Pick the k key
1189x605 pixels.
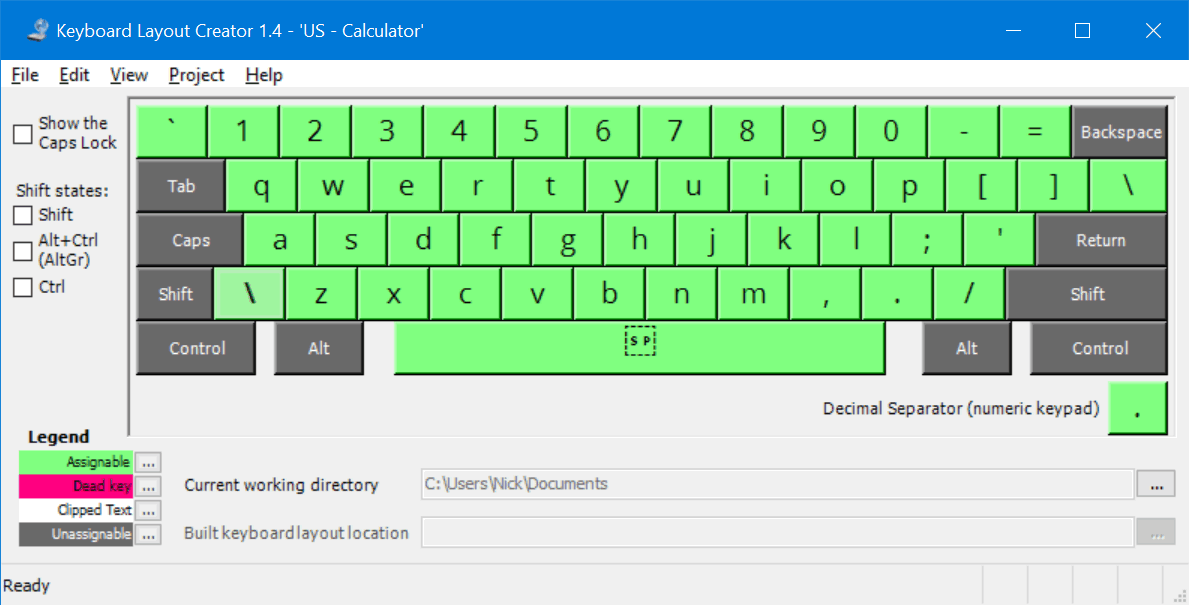[783, 240]
